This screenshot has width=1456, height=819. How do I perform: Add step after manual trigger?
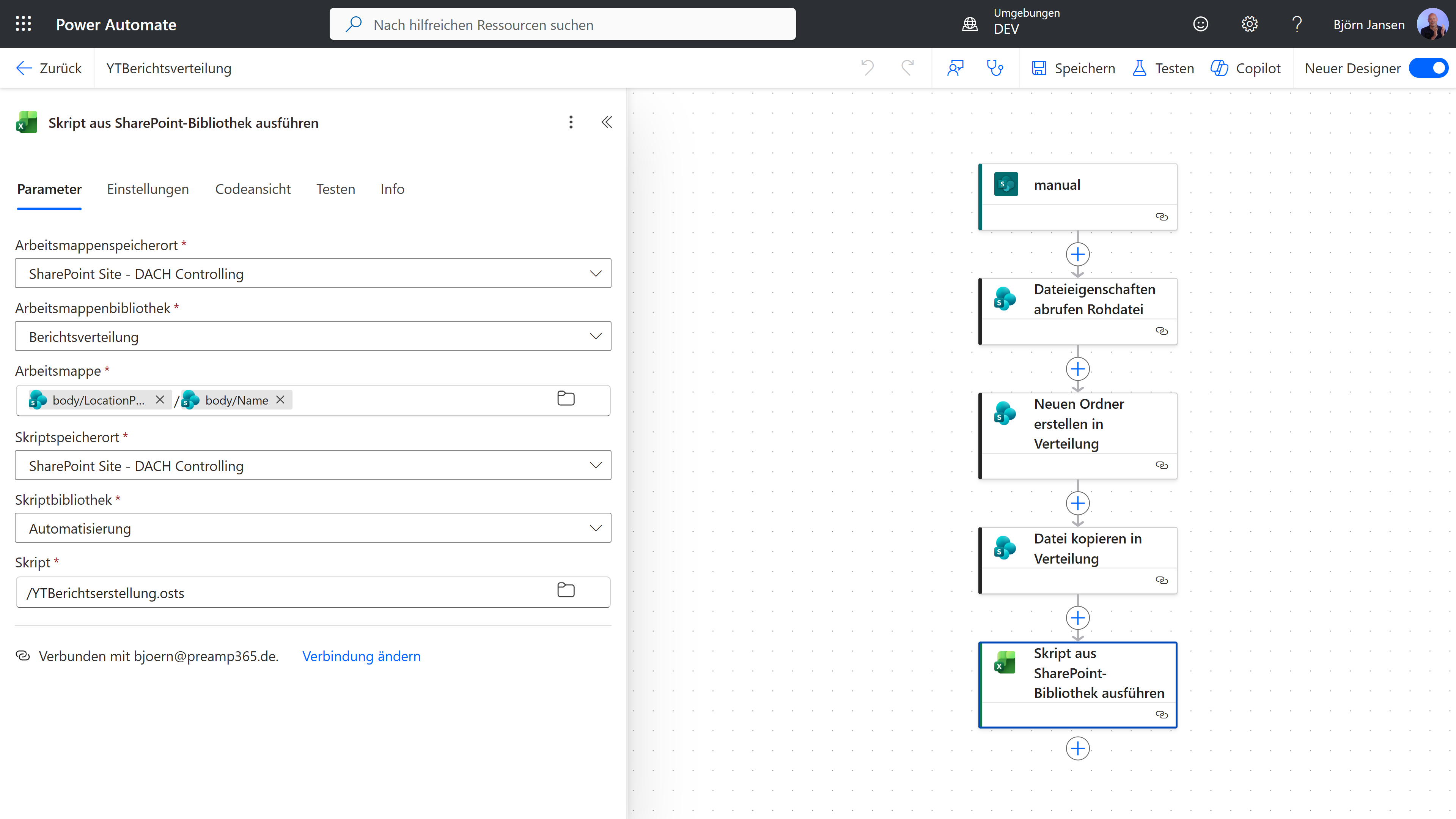pos(1078,255)
